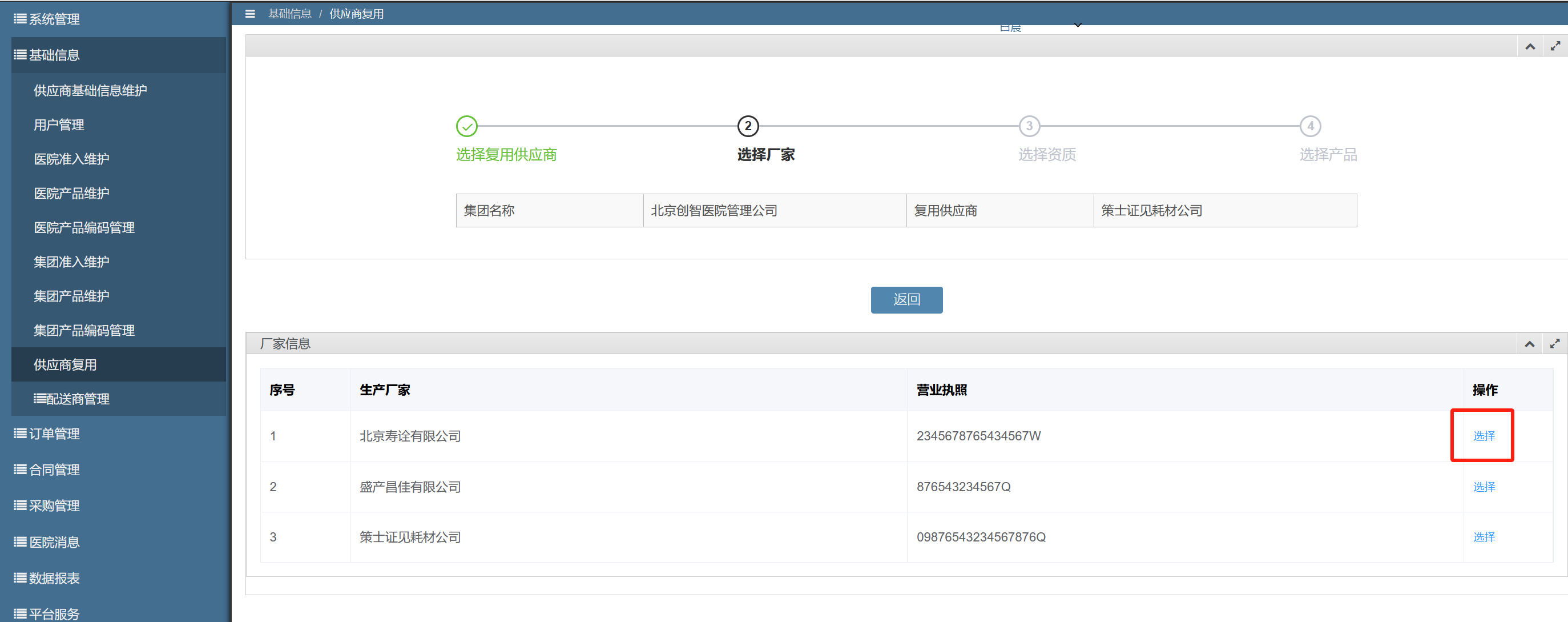Click license number 0987654323456787​6Q
Screen dimensions: 1568x622
click(x=981, y=537)
